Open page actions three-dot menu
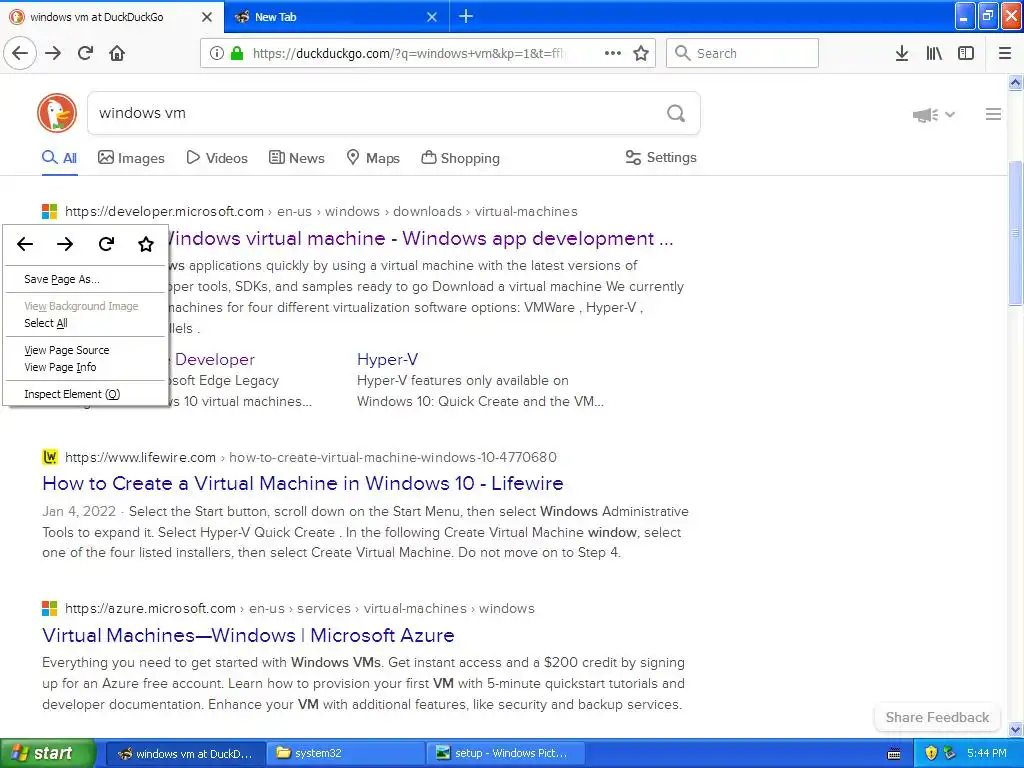Screen dimensions: 1024x768 coord(613,53)
